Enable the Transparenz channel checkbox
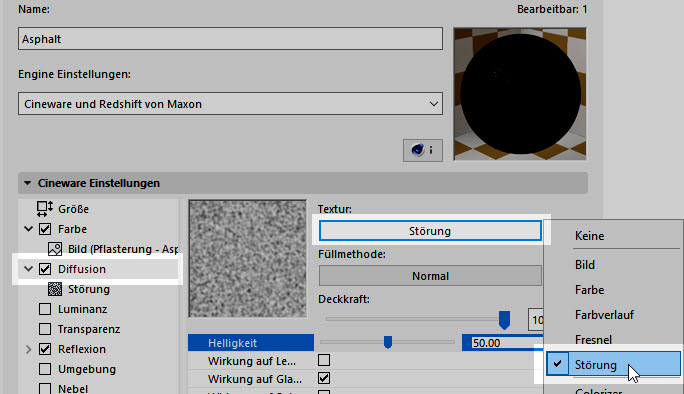This screenshot has height=394, width=684. (x=45, y=329)
